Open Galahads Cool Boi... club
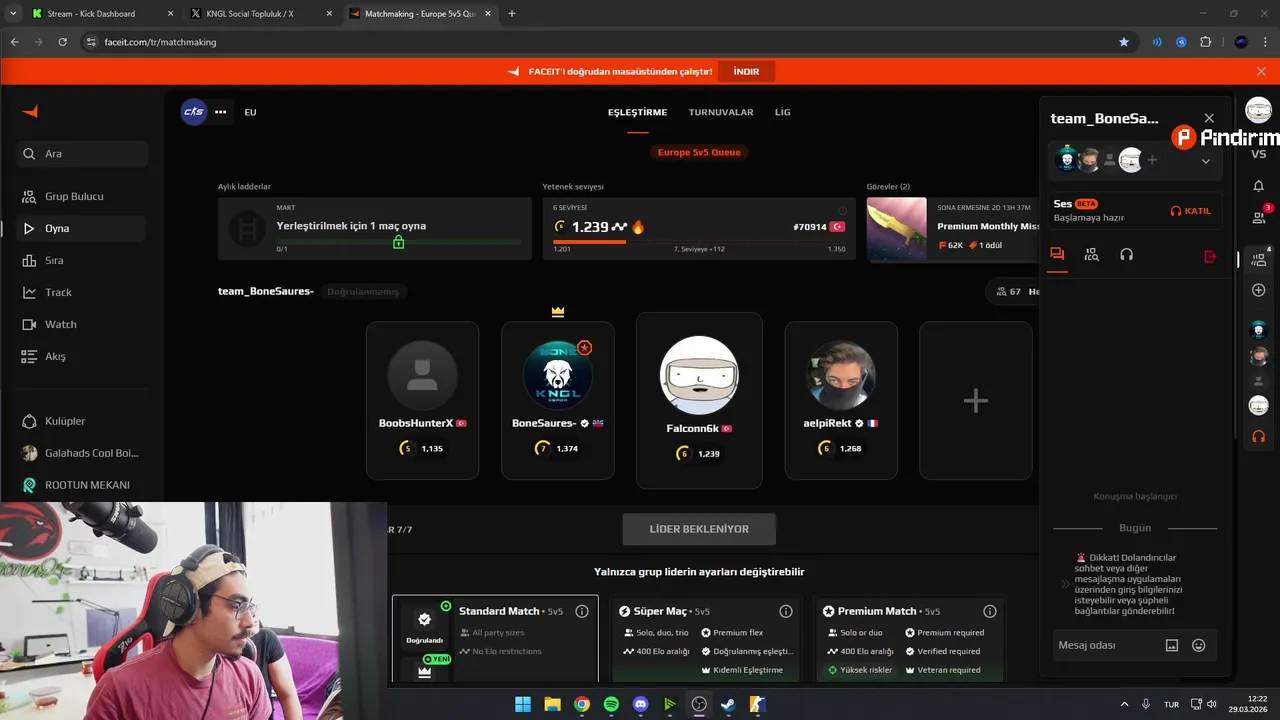This screenshot has height=720, width=1280. (82, 453)
